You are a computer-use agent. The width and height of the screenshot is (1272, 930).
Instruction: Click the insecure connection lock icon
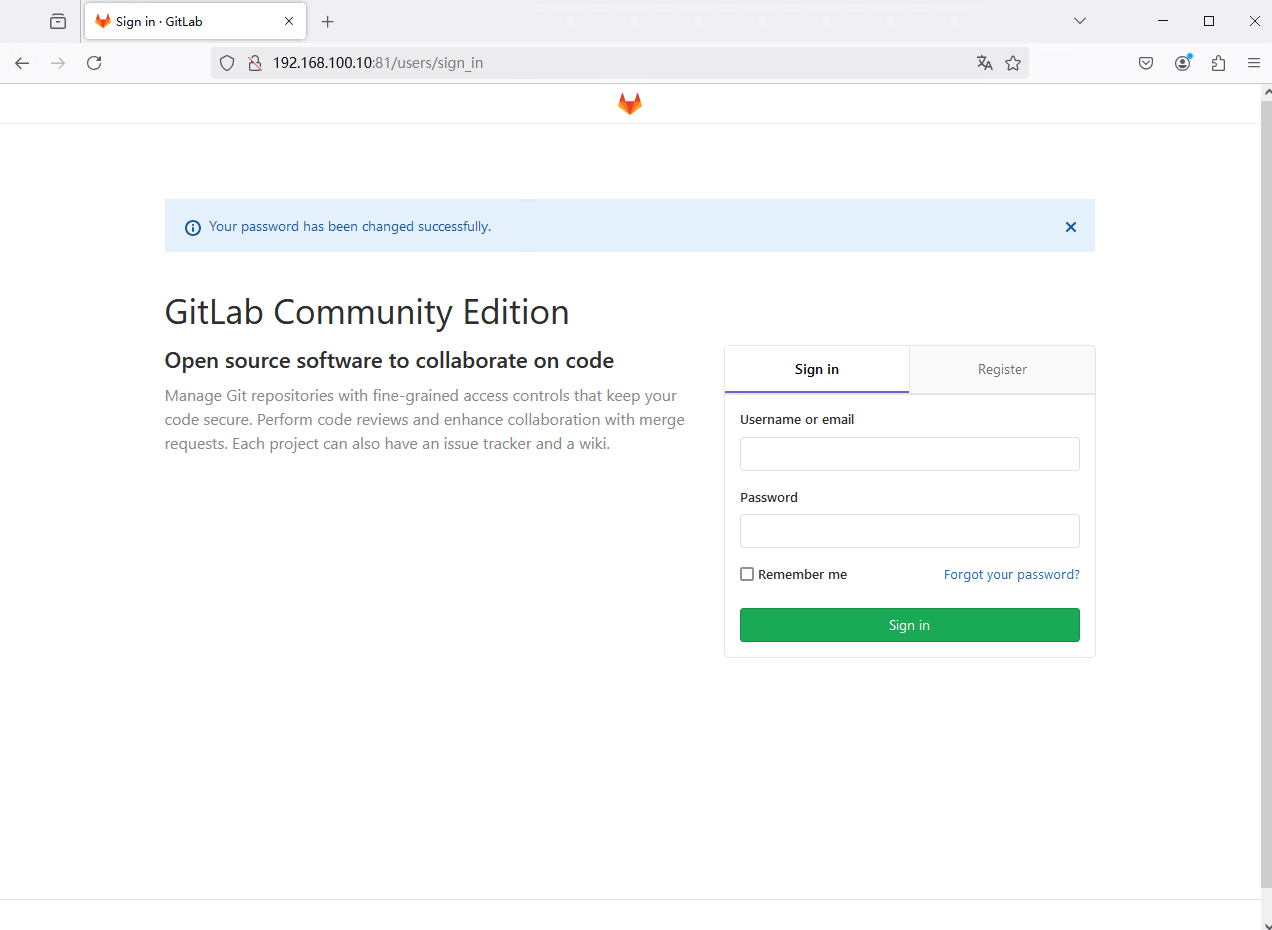click(x=254, y=63)
